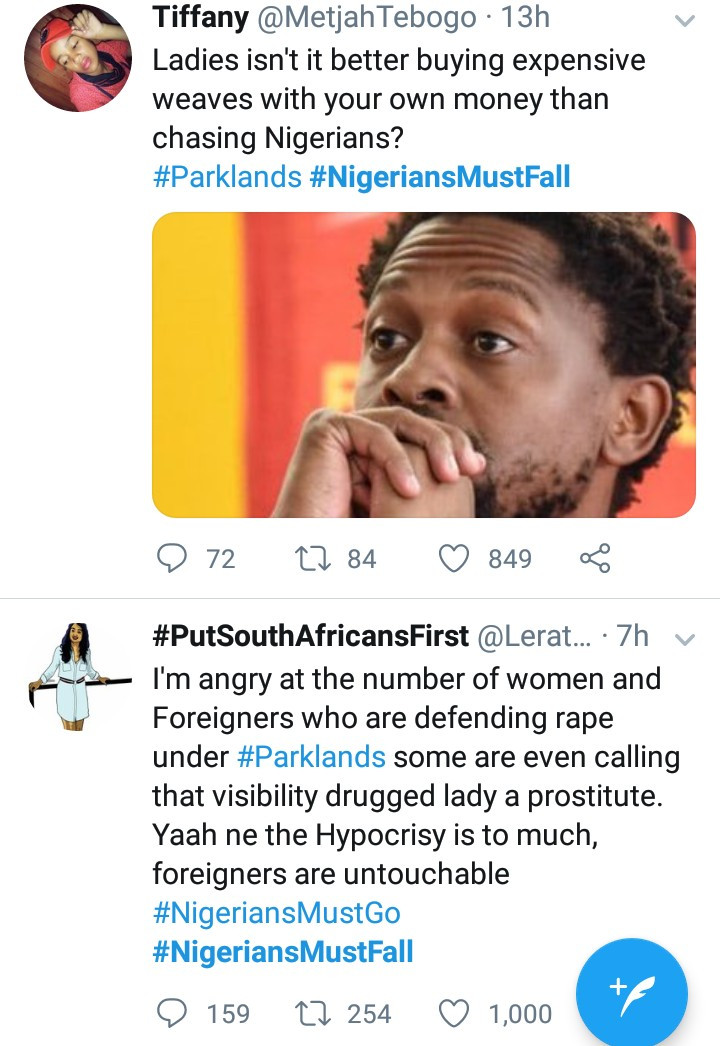The height and width of the screenshot is (1046, 720).
Task: Open the #Parklands hashtag in Tiffany's tweet
Action: tap(227, 177)
